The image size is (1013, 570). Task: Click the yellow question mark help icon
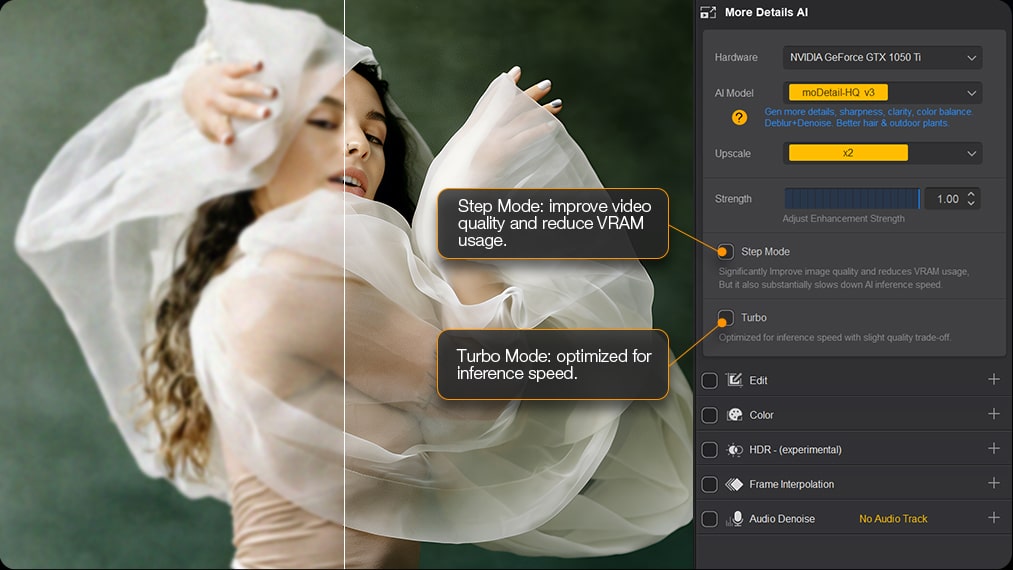[x=739, y=117]
